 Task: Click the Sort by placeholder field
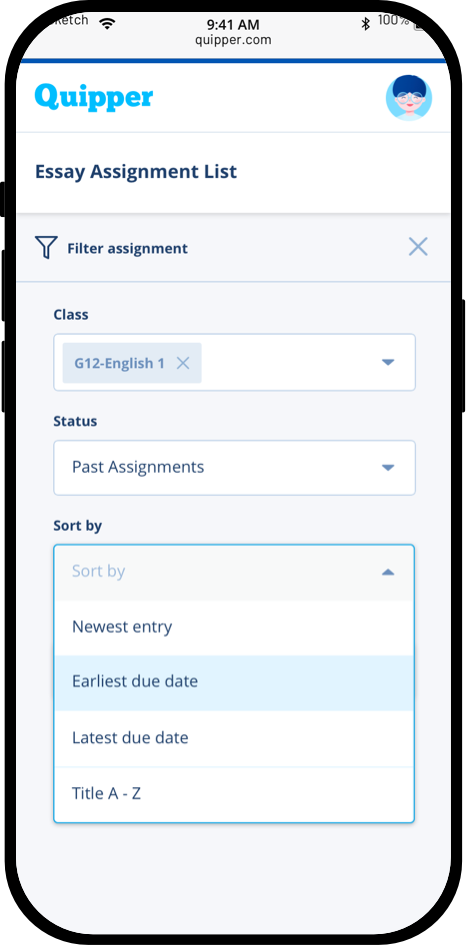click(234, 572)
